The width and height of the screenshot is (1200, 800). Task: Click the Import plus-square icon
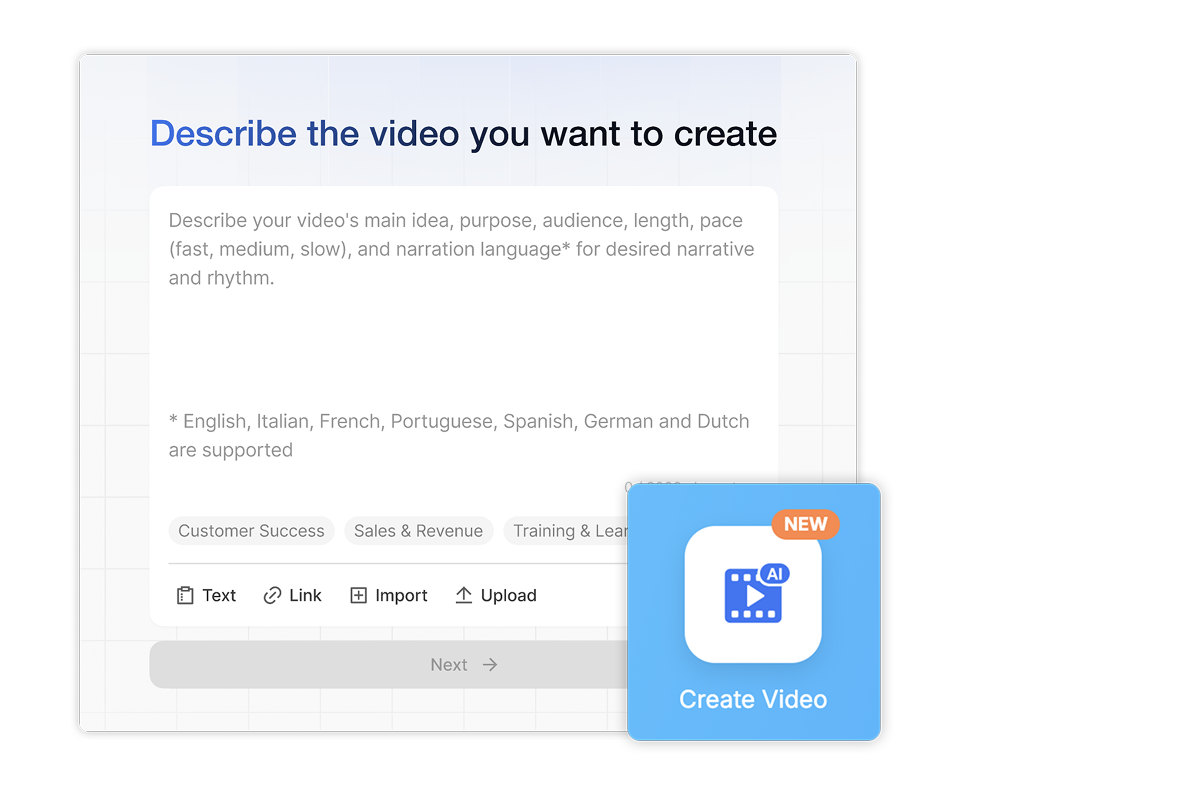[358, 595]
